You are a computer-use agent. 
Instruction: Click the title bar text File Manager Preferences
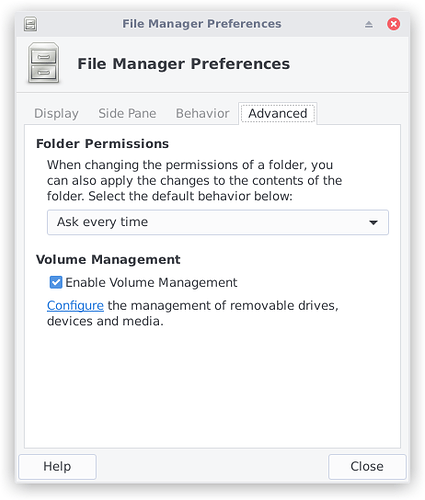[202, 24]
